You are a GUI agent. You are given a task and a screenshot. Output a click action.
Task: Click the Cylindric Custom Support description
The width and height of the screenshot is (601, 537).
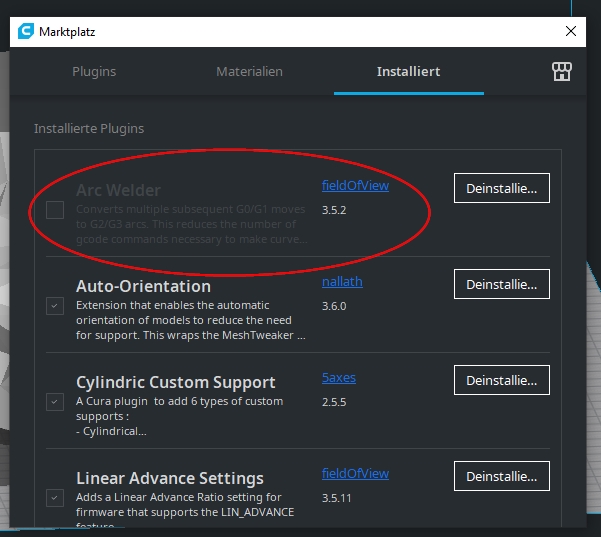tap(179, 416)
